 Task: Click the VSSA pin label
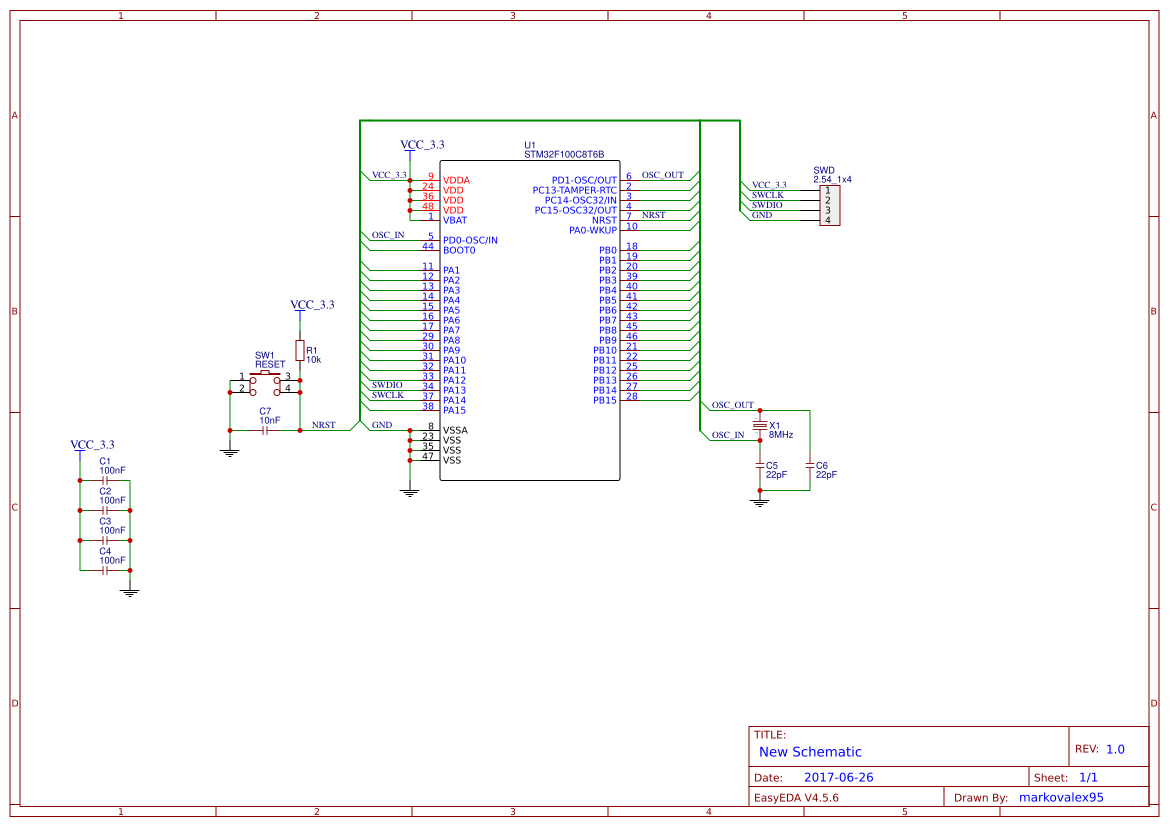point(455,430)
